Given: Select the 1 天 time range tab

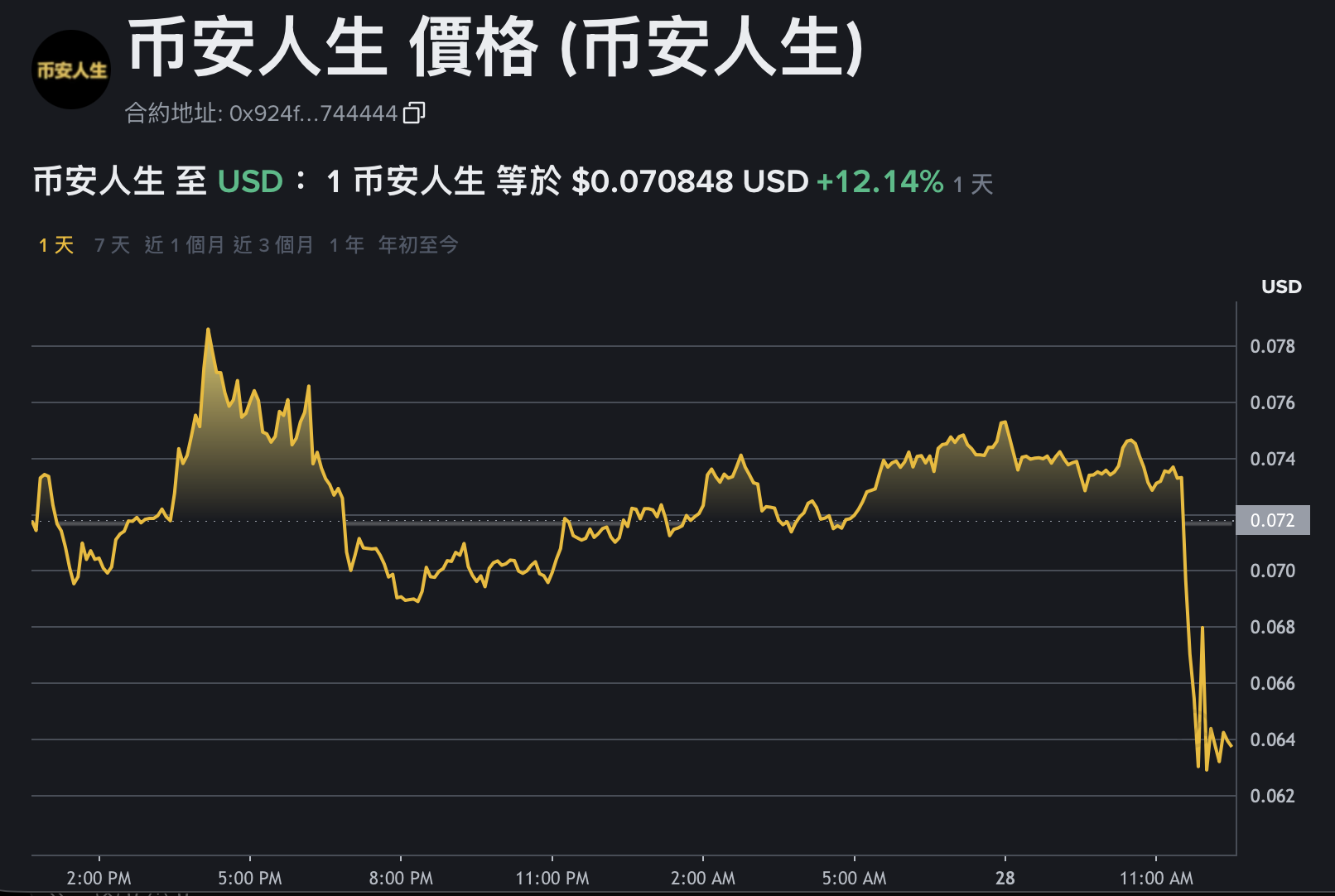Looking at the screenshot, I should [x=56, y=245].
